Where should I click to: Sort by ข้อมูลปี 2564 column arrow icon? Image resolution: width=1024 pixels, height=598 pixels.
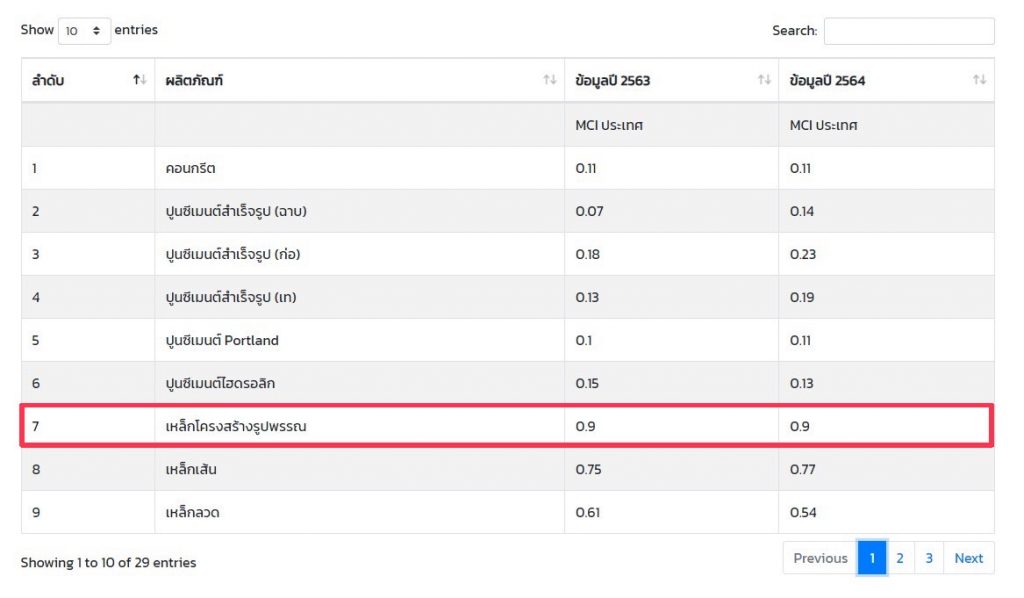pos(979,80)
